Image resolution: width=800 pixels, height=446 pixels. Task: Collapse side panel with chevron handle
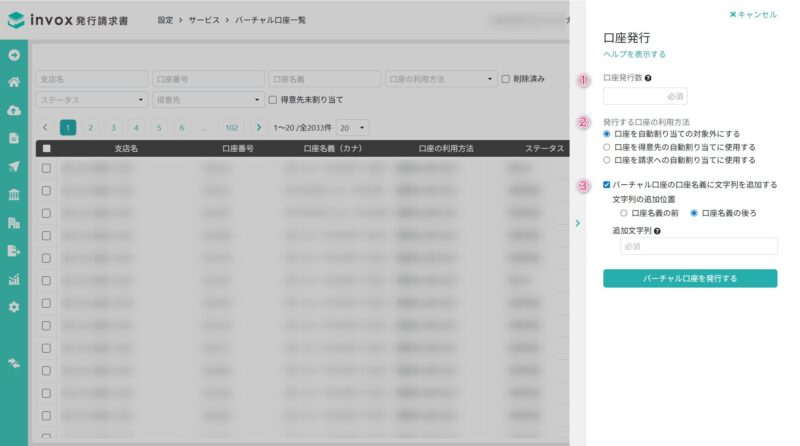[x=578, y=223]
